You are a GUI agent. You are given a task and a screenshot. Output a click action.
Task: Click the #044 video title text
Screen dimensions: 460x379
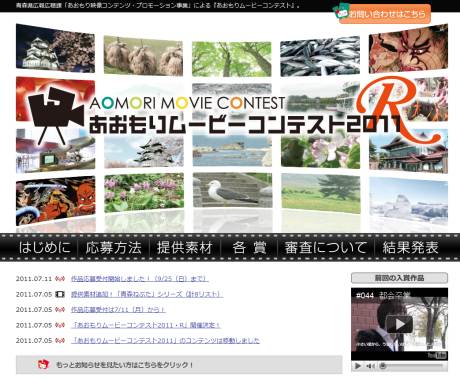[383, 296]
